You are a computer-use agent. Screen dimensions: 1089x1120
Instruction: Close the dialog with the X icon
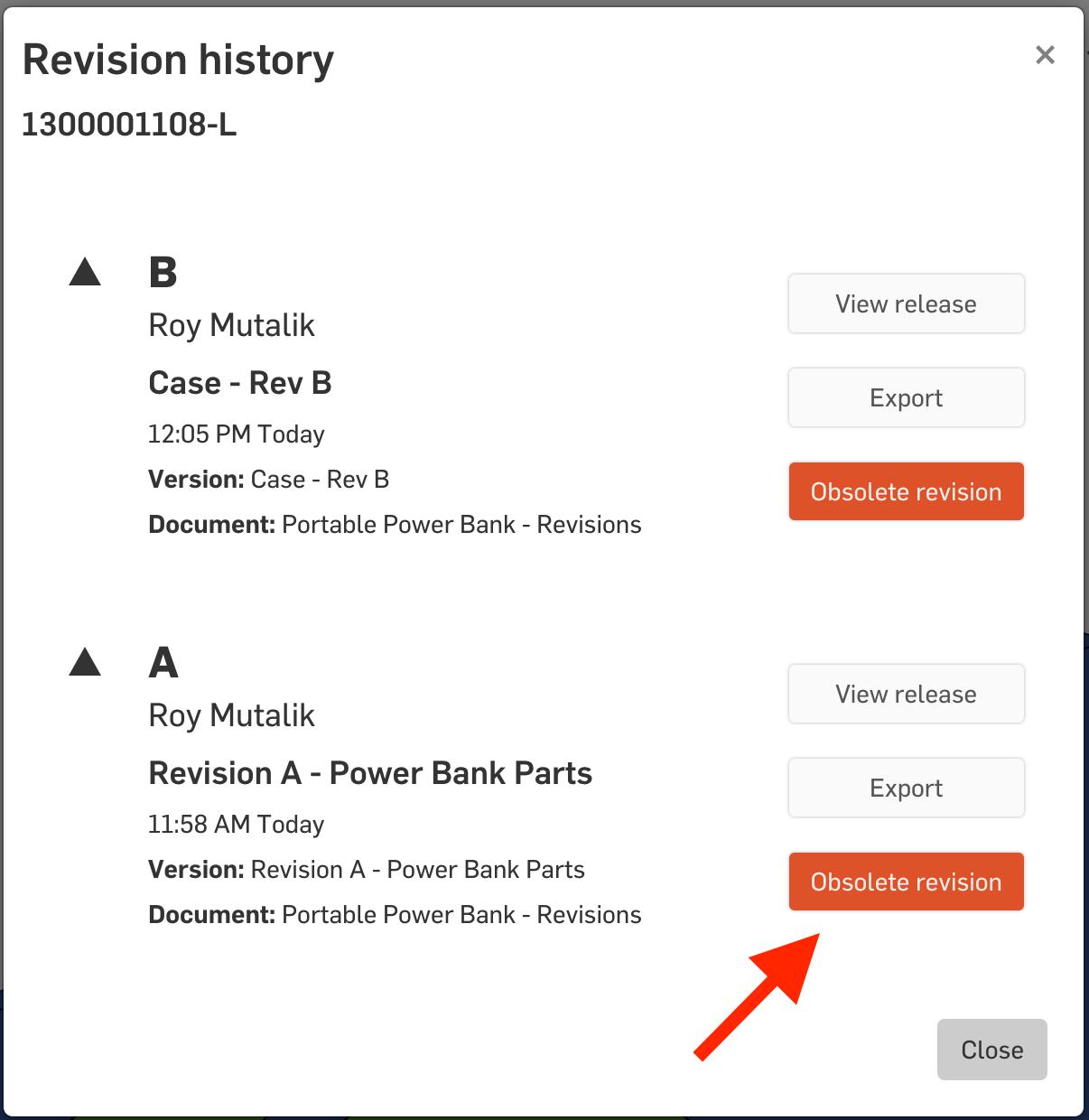pos(1045,55)
